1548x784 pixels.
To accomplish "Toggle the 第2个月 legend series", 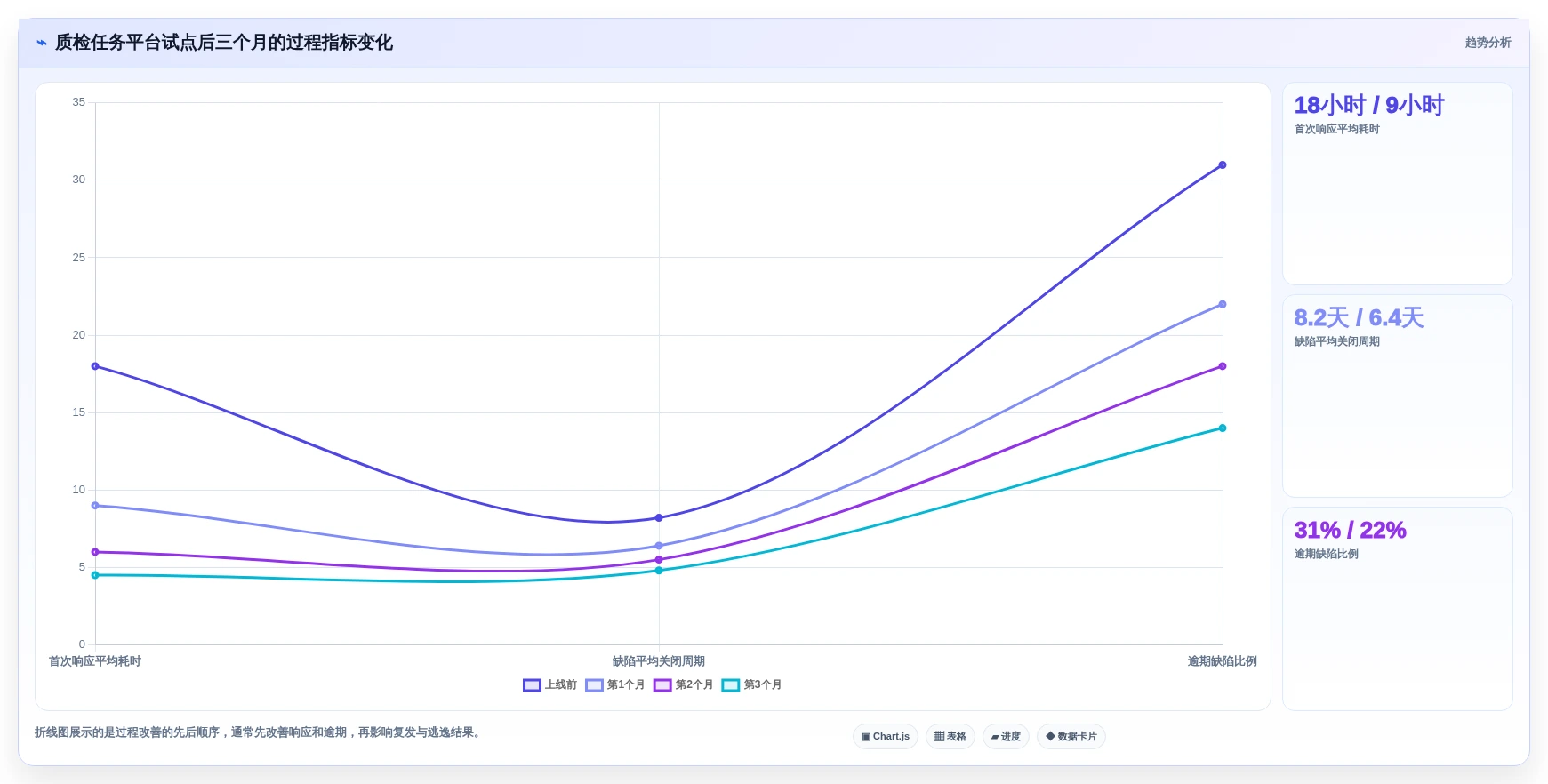I will [x=684, y=685].
